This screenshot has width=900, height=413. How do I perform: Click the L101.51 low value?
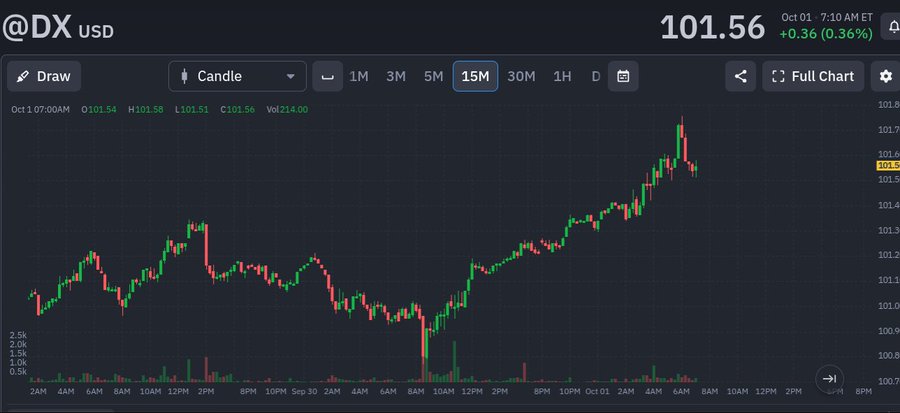pos(192,110)
